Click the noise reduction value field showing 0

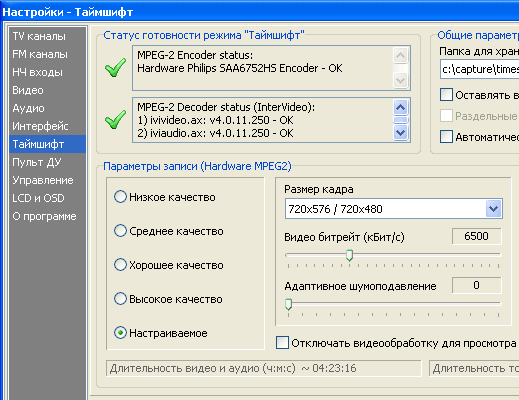(477, 285)
